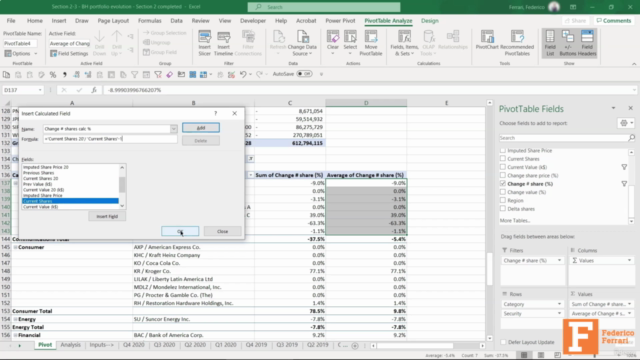Switch to the Design ribbon tab
Image resolution: width=640 pixels, height=360 pixels.
click(x=429, y=20)
